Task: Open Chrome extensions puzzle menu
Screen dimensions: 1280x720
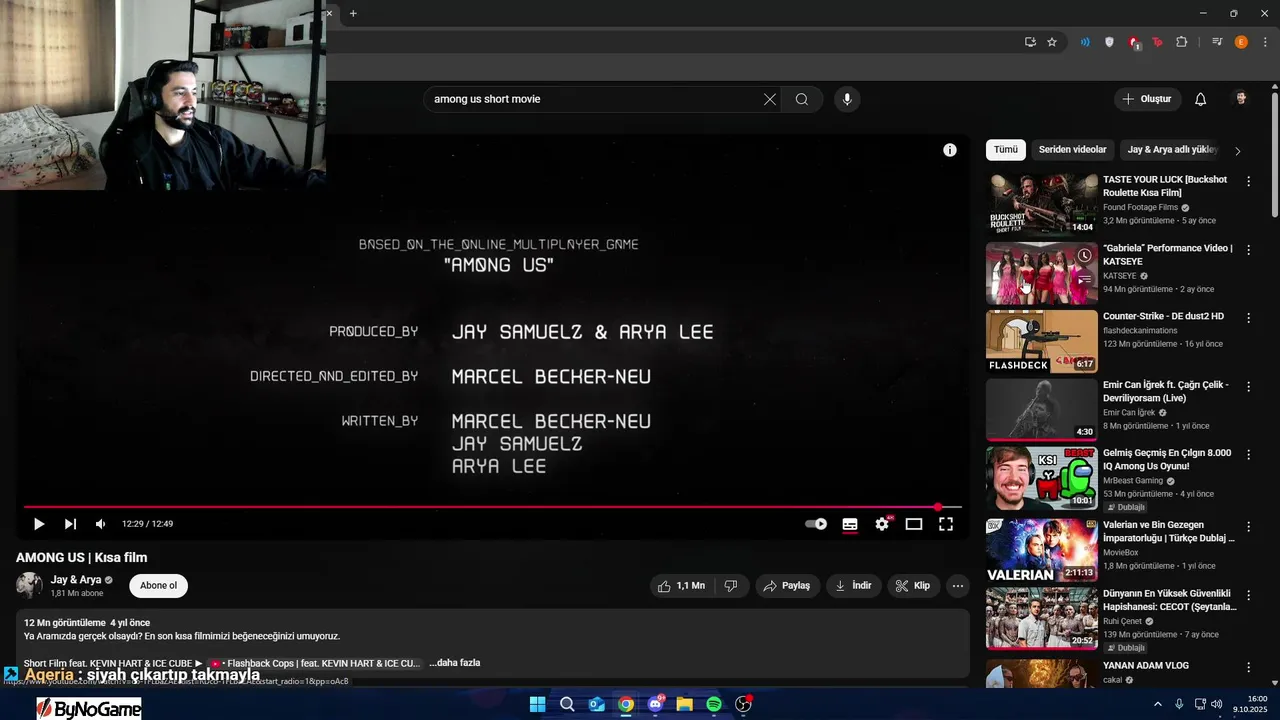Action: (1182, 42)
